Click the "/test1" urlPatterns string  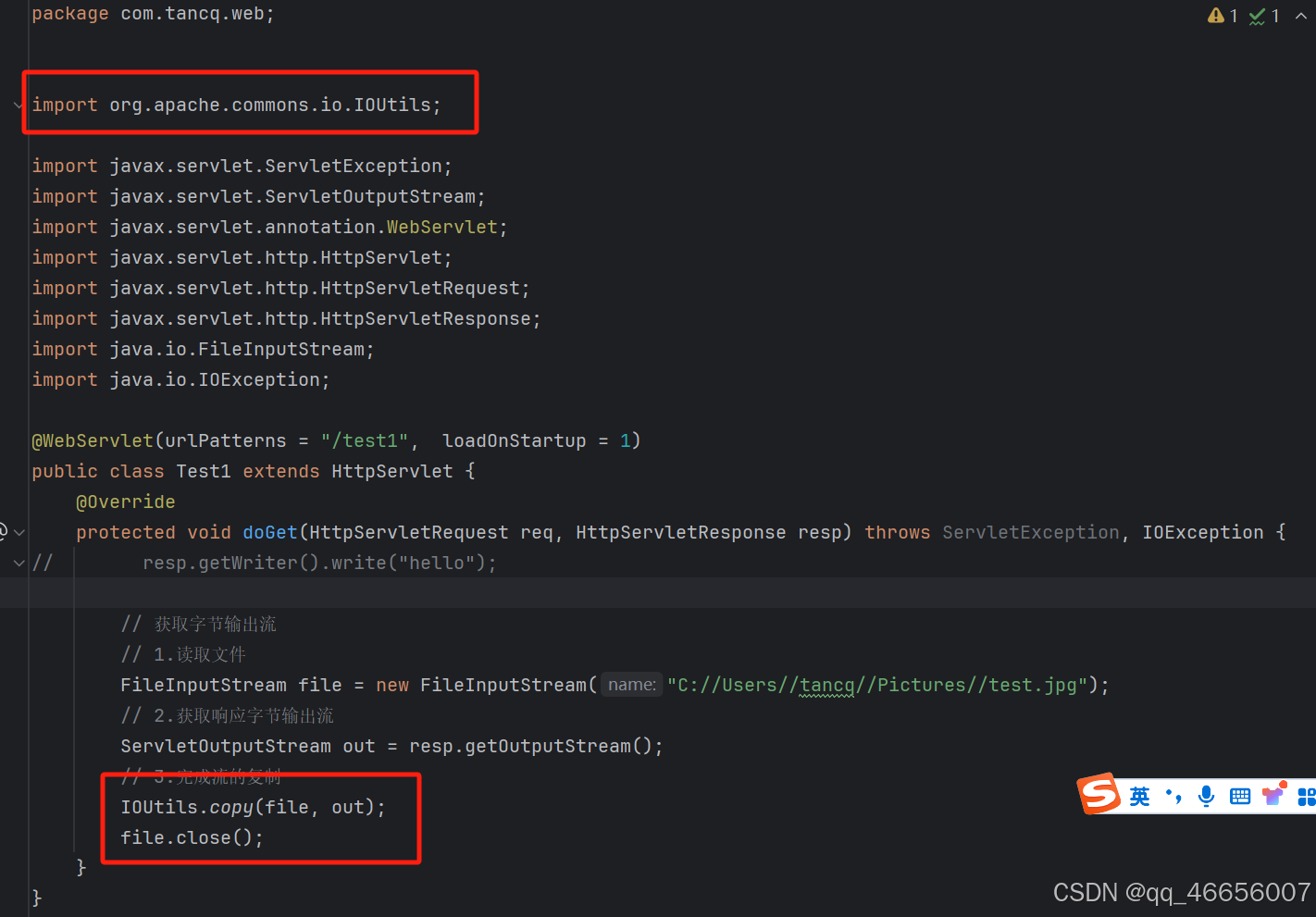tap(365, 440)
